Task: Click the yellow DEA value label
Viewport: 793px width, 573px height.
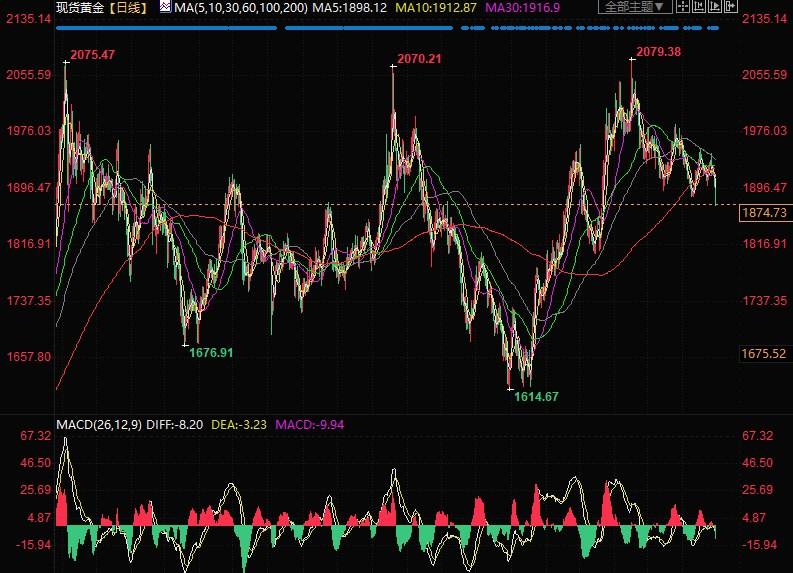Action: pyautogui.click(x=240, y=425)
